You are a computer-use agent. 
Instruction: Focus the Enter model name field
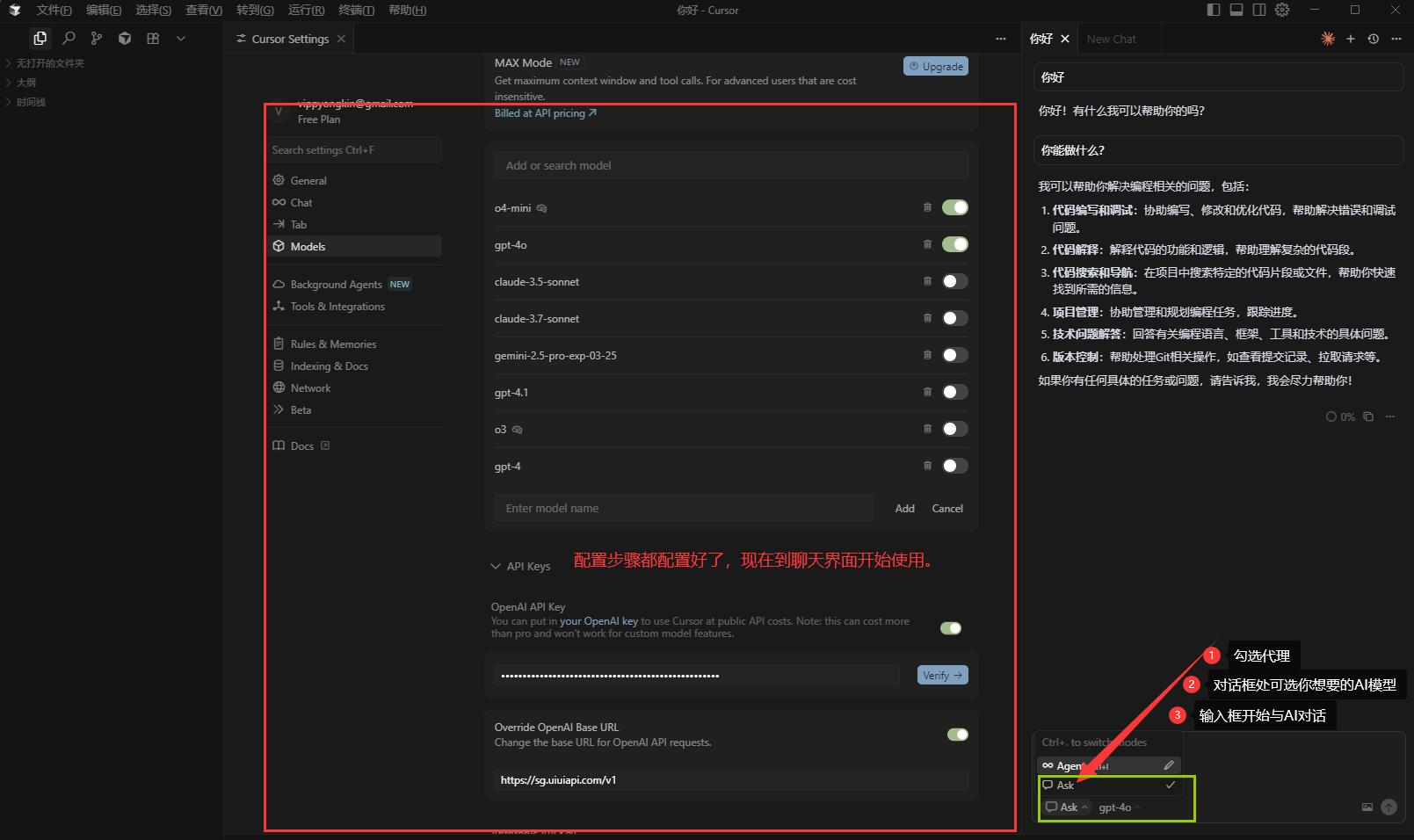(x=684, y=508)
